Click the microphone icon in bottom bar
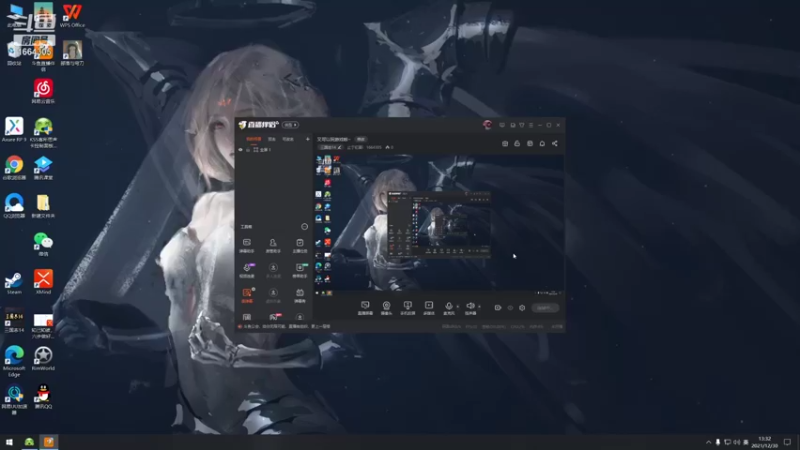The image size is (800, 450). tap(449, 306)
